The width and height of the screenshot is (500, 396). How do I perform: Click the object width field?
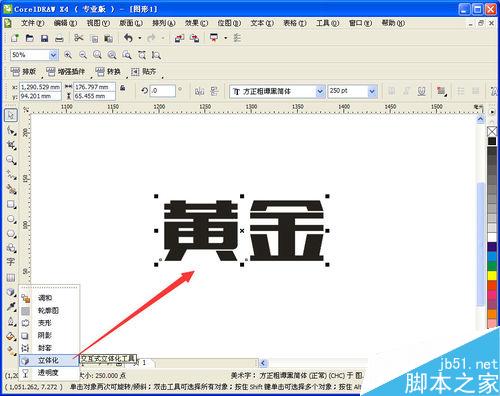(x=94, y=87)
